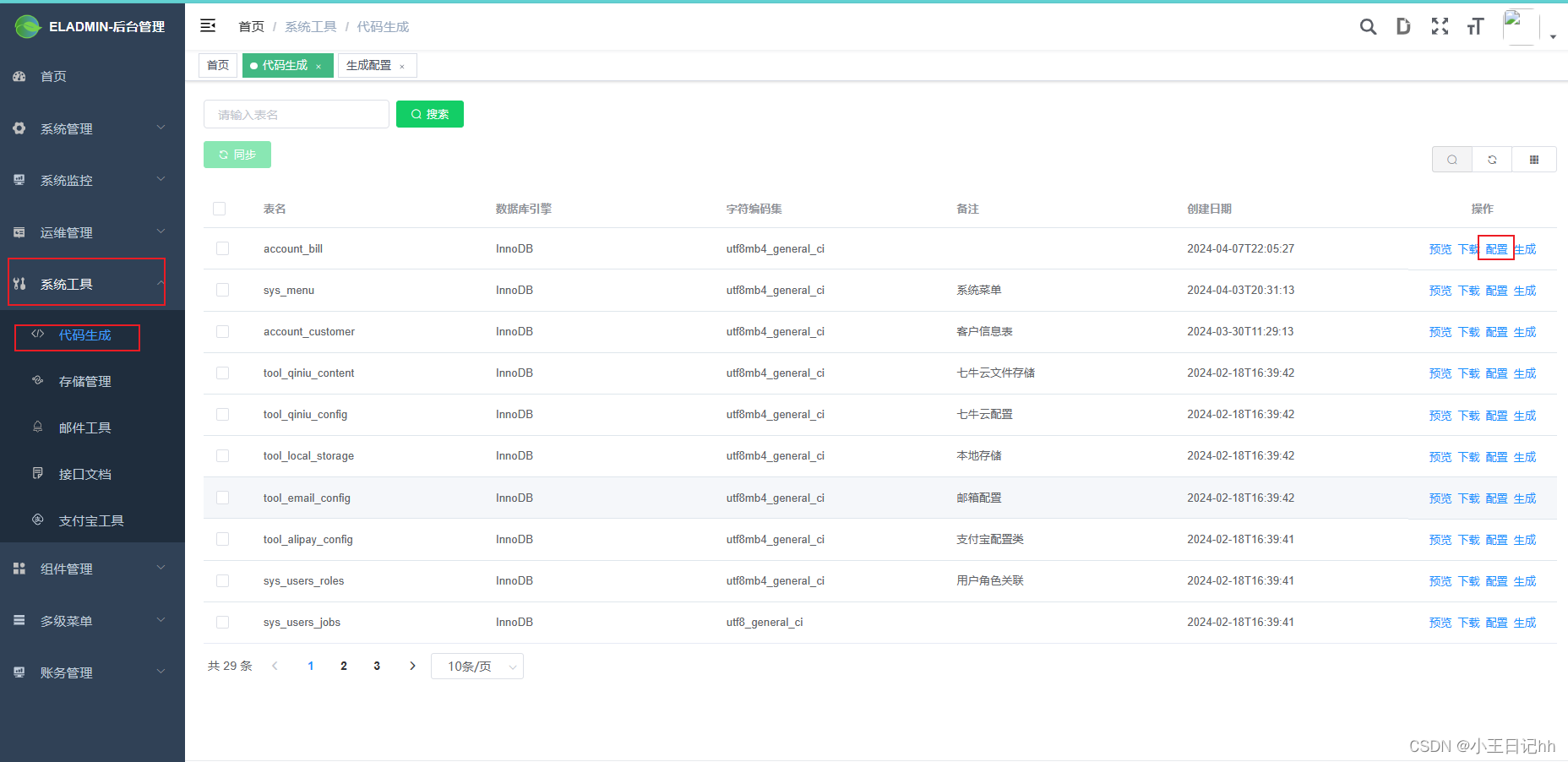This screenshot has height=762, width=1568.
Task: Expand the 组件管理 menu chevron
Action: [161, 568]
